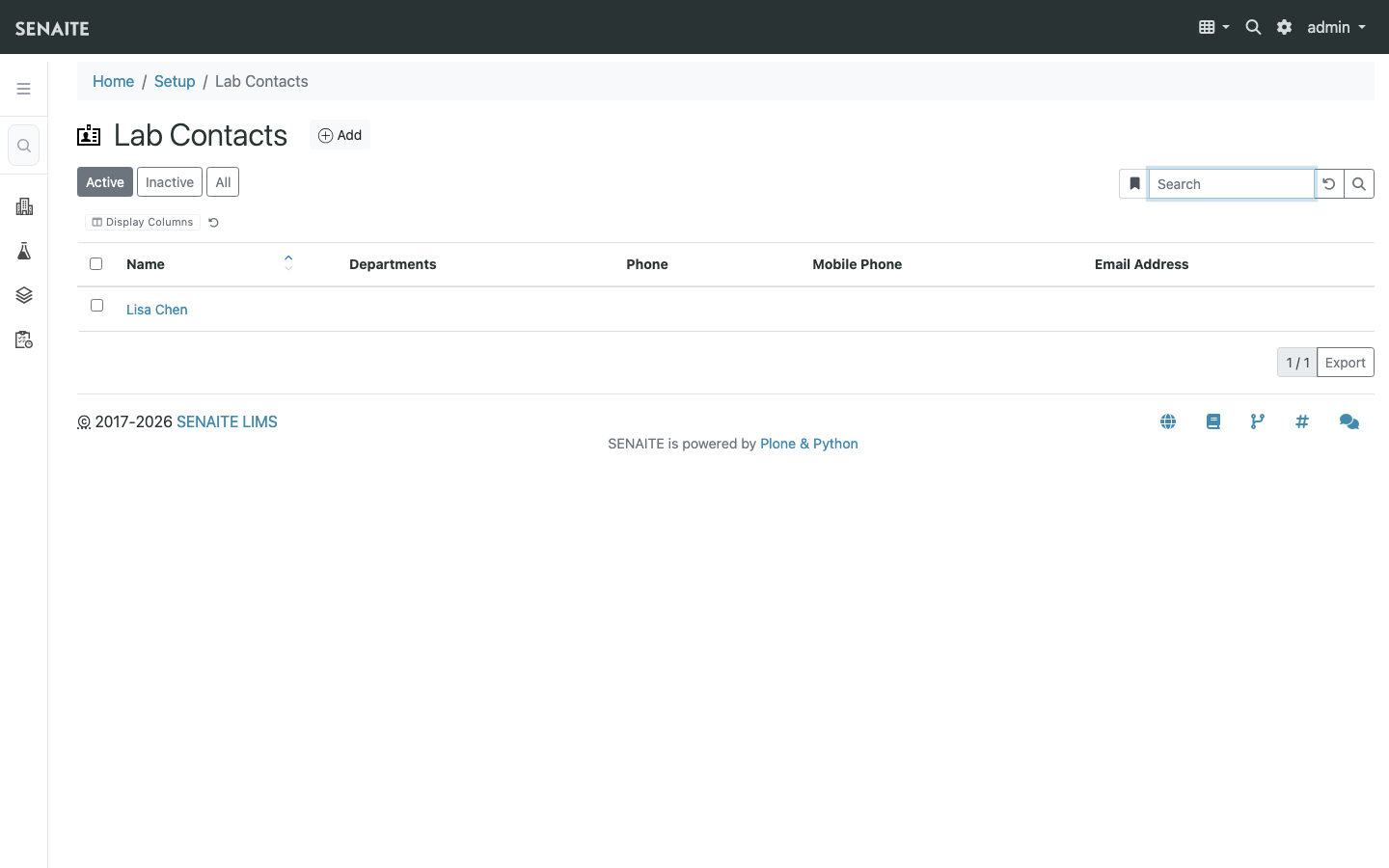Reset the display columns to default
This screenshot has width=1389, height=868.
coord(214,223)
